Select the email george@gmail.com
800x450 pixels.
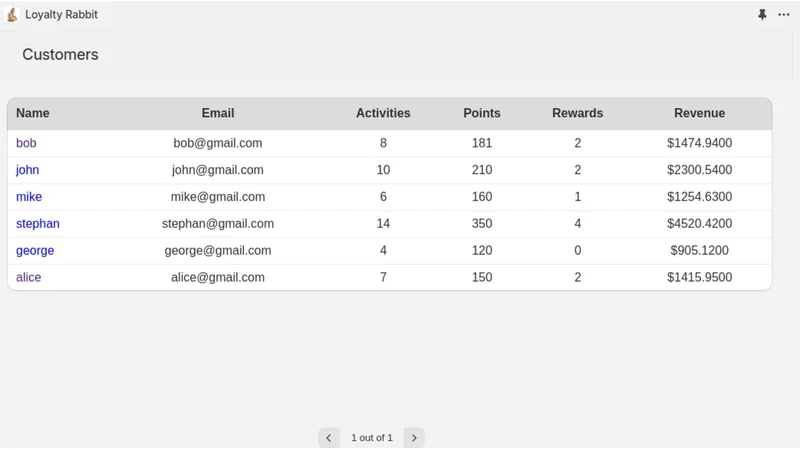pos(218,251)
